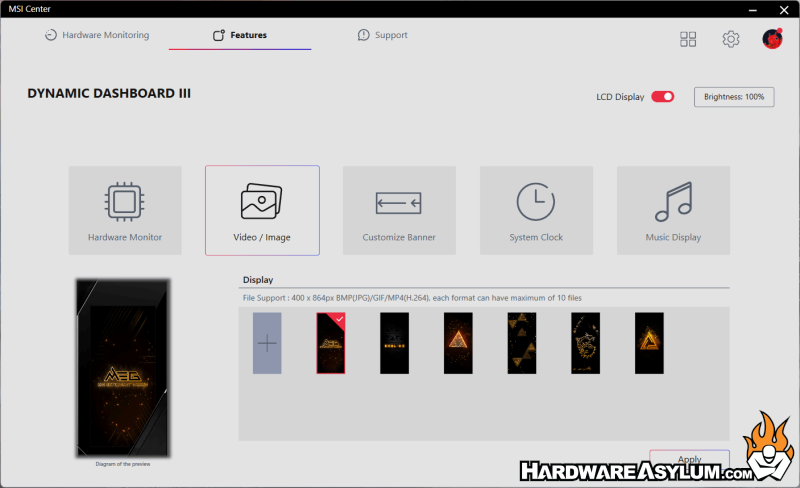
Task: Click the Features tab icon
Action: pyautogui.click(x=219, y=35)
